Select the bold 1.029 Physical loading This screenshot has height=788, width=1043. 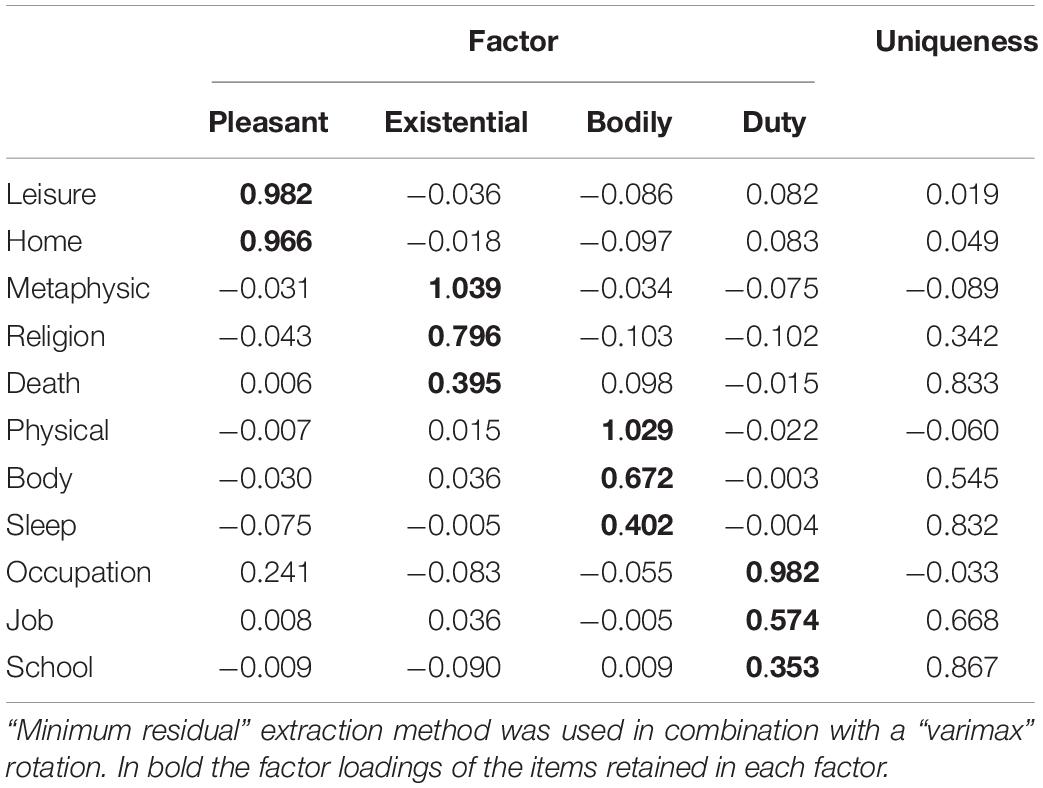[637, 431]
